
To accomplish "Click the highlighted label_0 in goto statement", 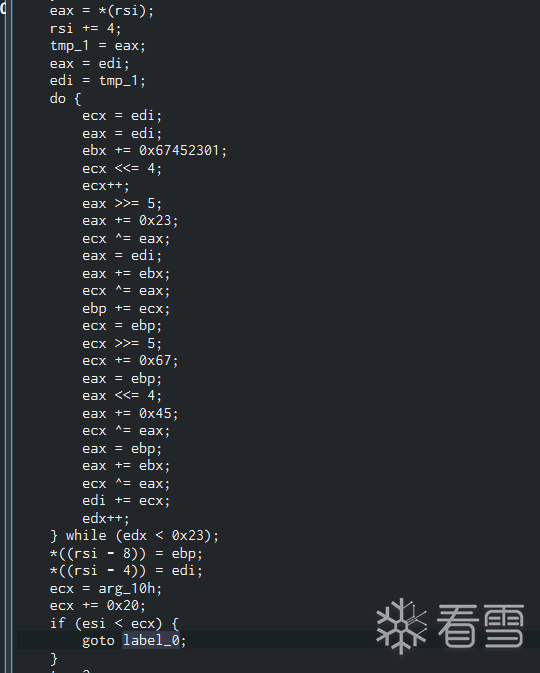I will [151, 640].
